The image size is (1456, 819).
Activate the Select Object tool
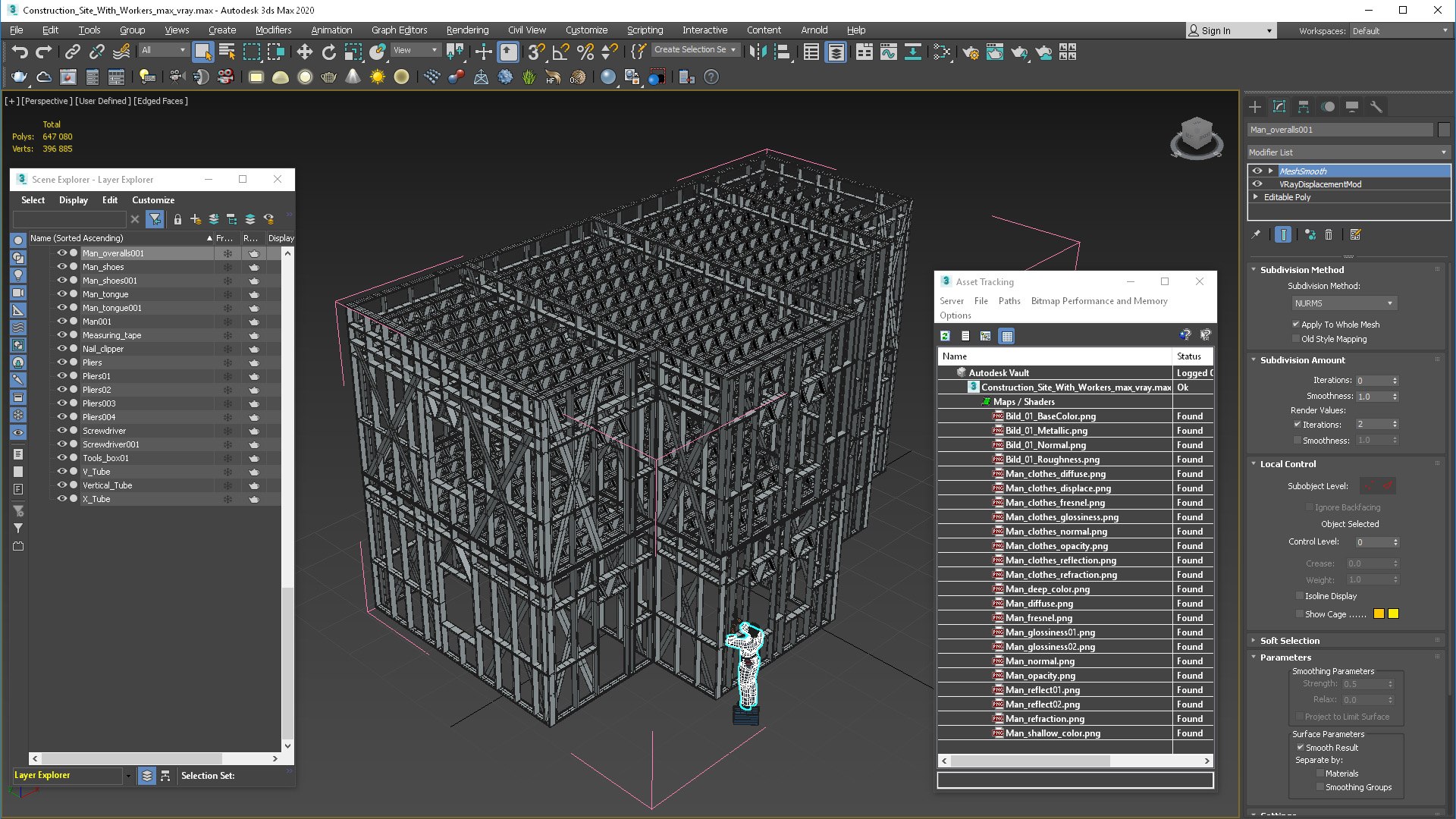click(x=202, y=52)
